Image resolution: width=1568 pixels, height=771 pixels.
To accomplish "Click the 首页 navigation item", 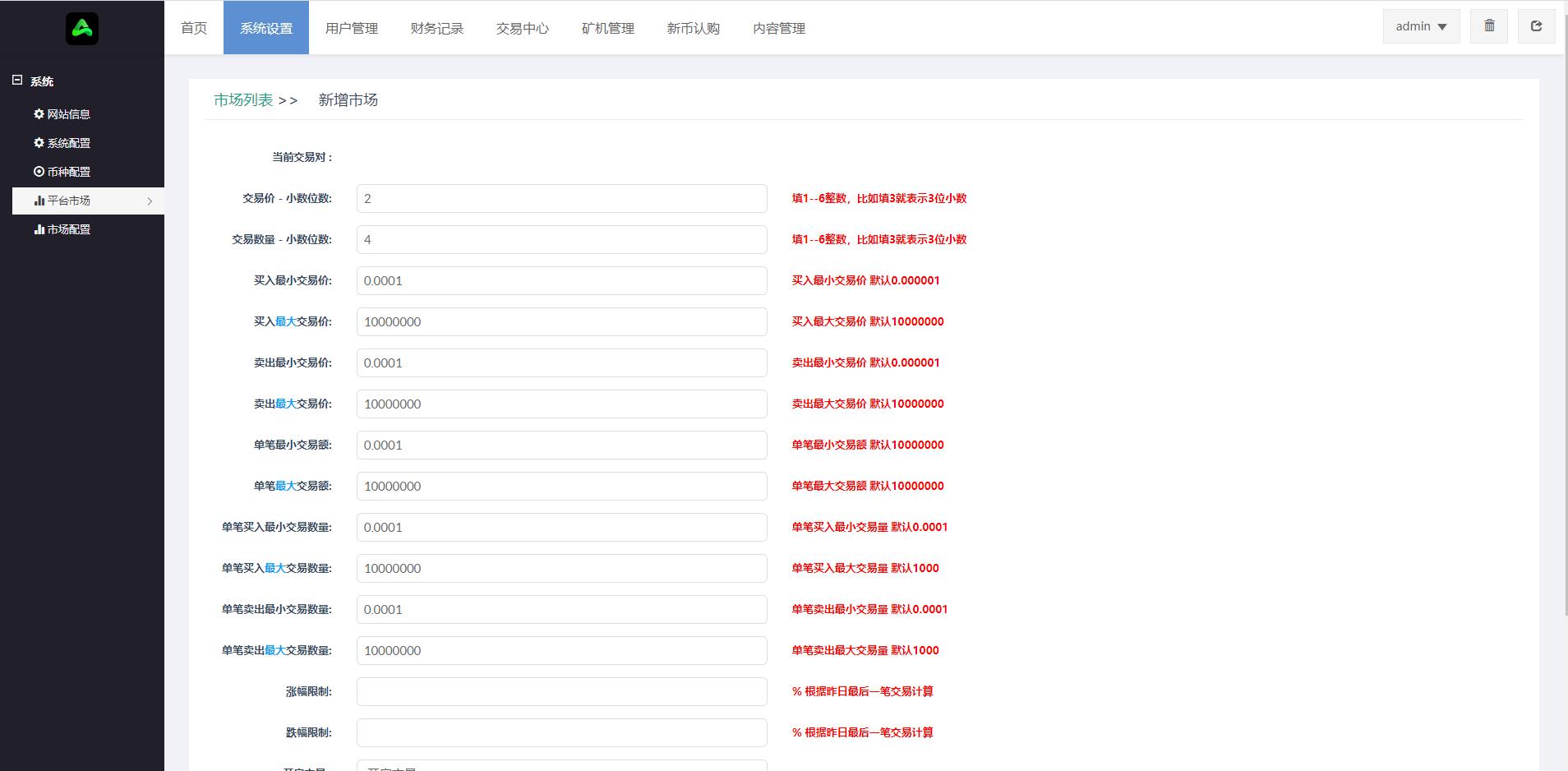I will point(194,27).
